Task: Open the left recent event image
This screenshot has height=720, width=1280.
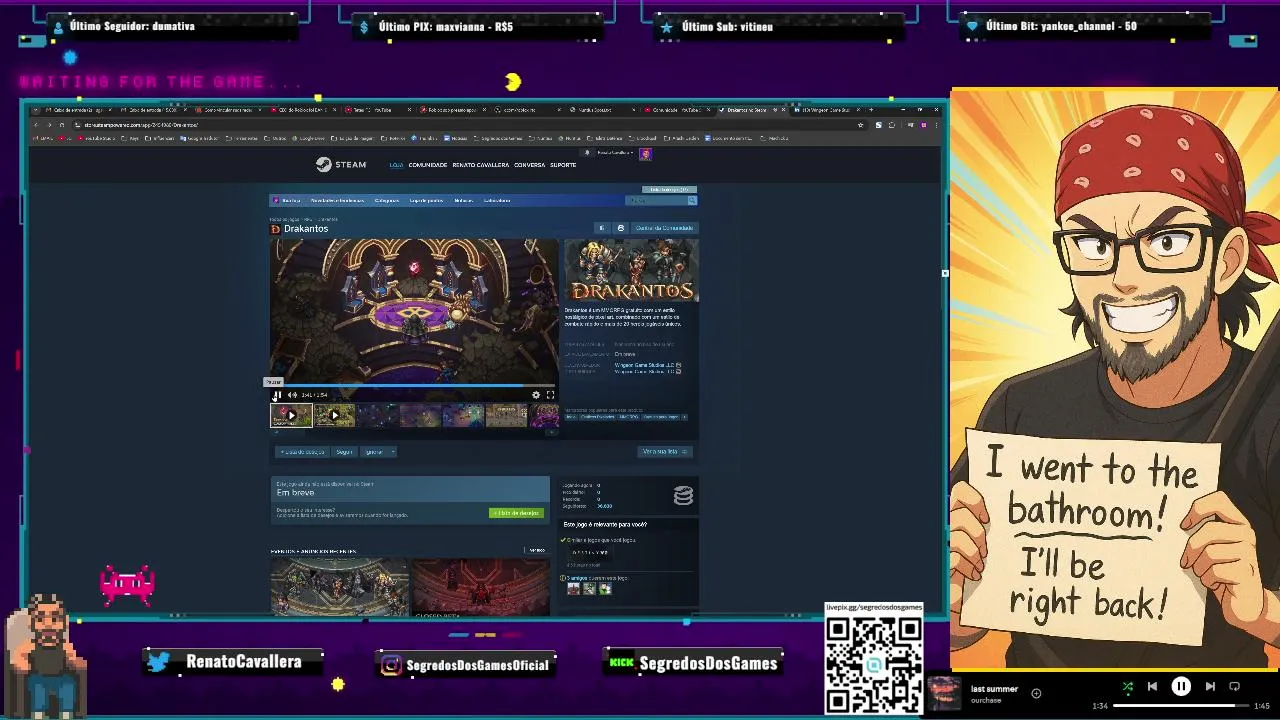Action: [339, 587]
